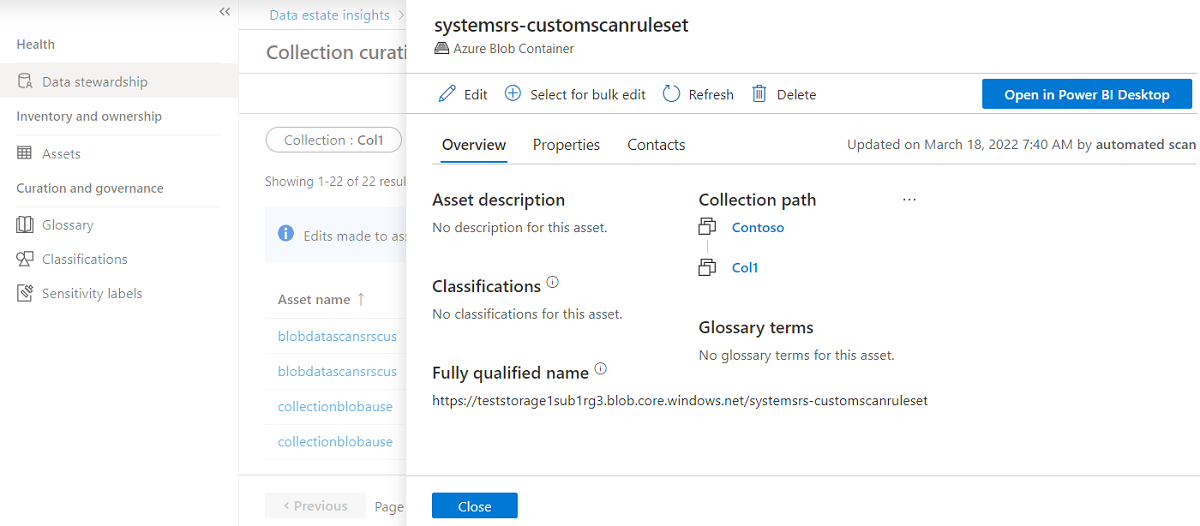Click the Fully qualified name info icon
The width and height of the screenshot is (1200, 526).
601,369
